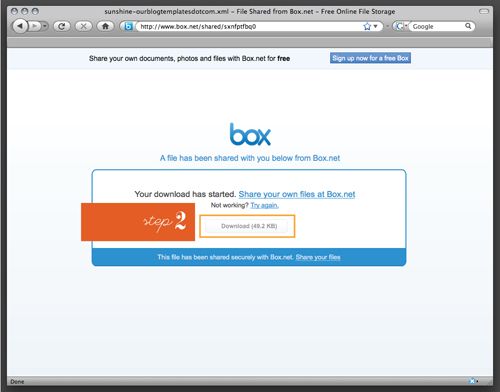Screen dimensions: 500x392
Task: Reload the page with the refresh icon
Action: [x=62, y=26]
